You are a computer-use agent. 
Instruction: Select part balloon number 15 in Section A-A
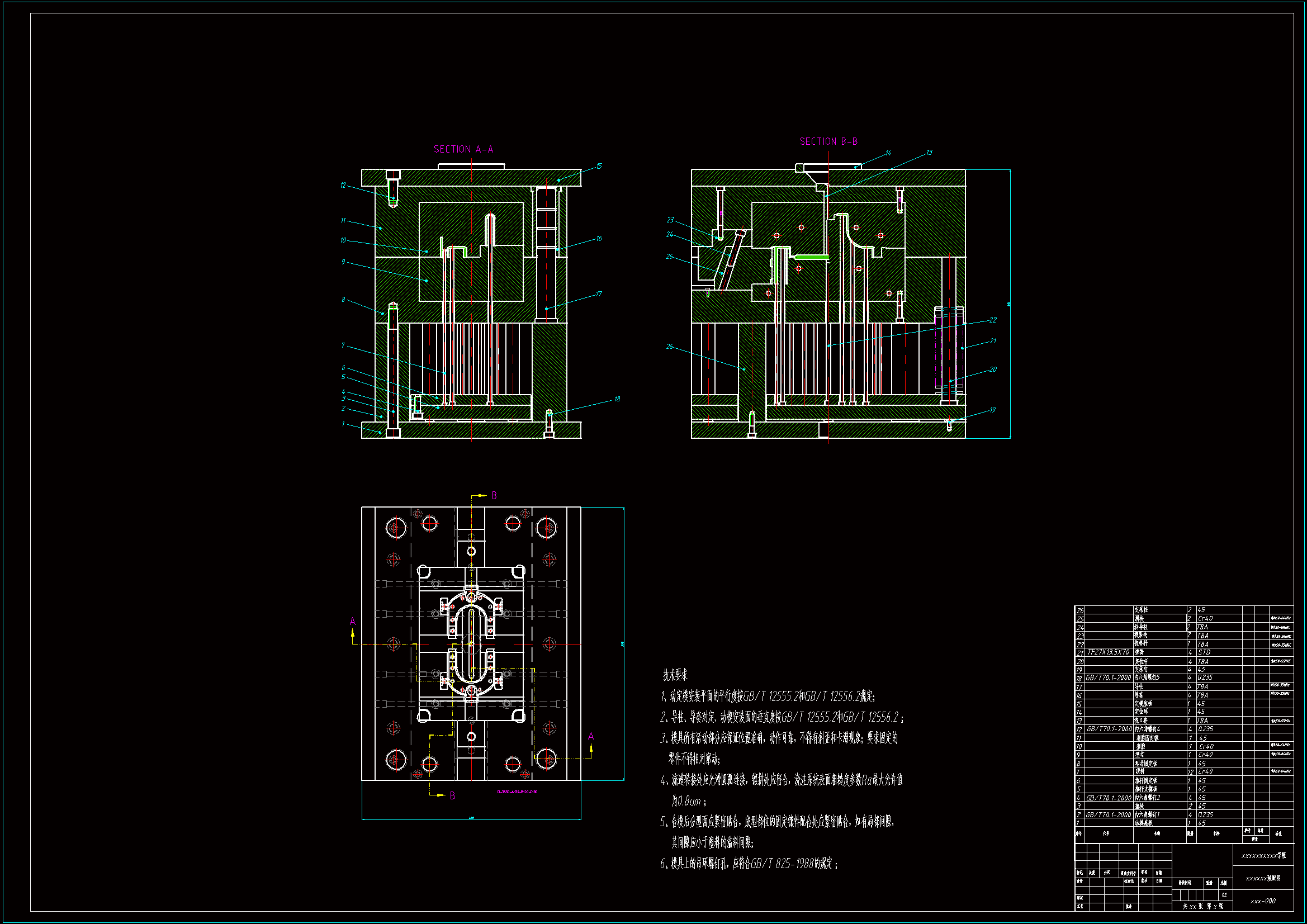click(x=599, y=166)
